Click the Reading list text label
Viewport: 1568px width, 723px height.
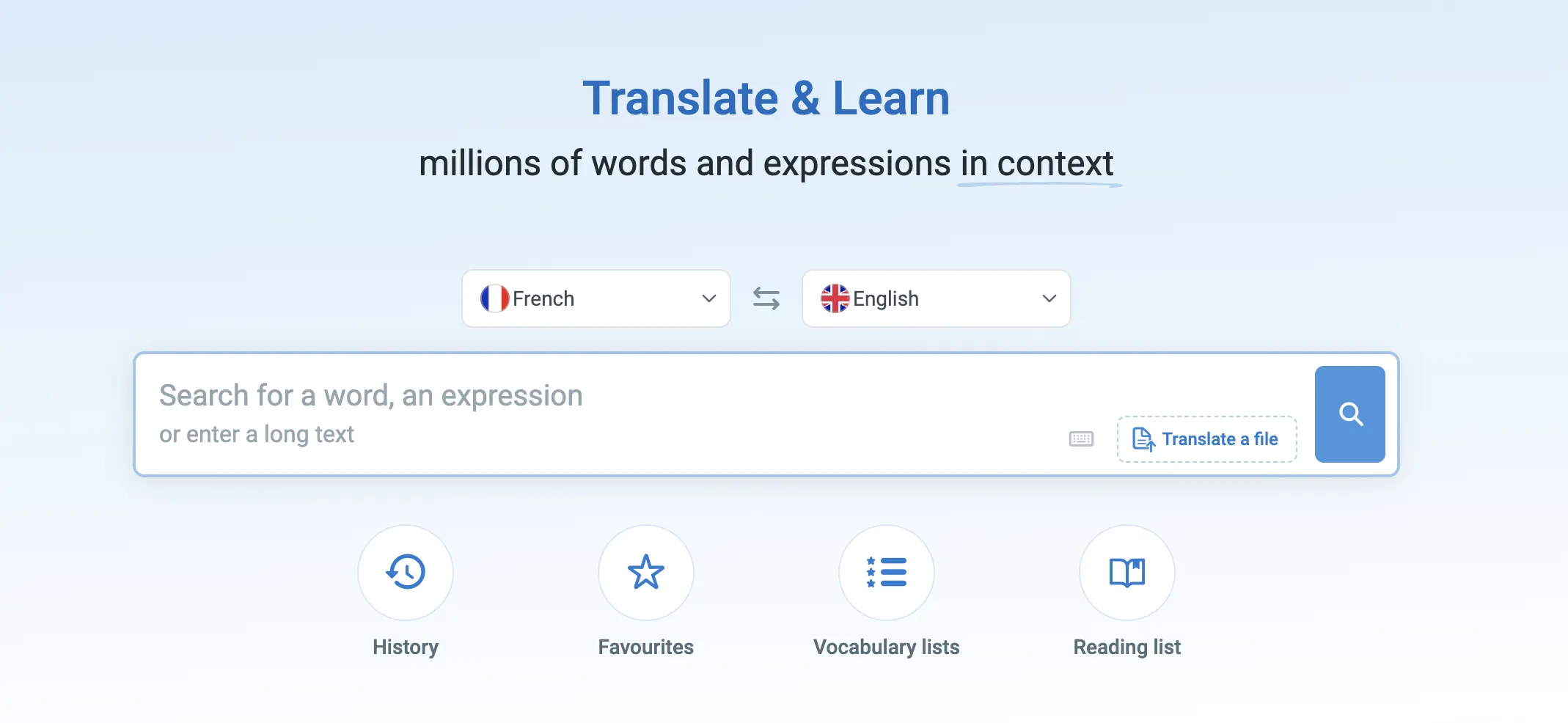point(1127,647)
